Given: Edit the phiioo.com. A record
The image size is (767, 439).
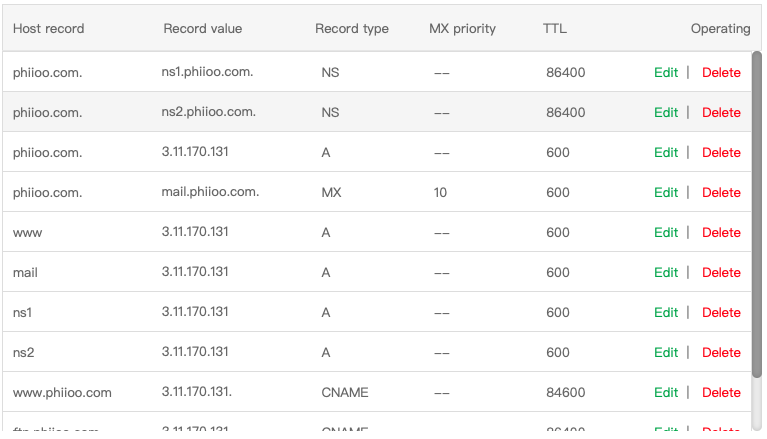Looking at the screenshot, I should pos(665,152).
